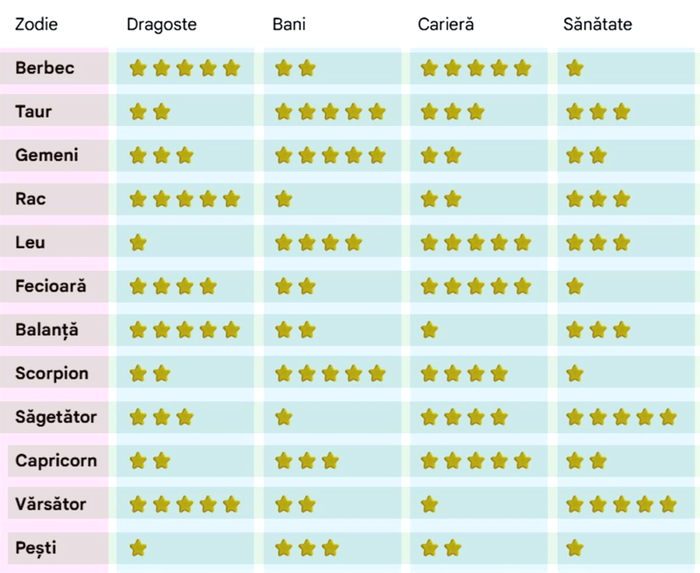Screen dimensions: 700x573
Task: Select the Scorpion zodiac row label
Action: (x=52, y=373)
